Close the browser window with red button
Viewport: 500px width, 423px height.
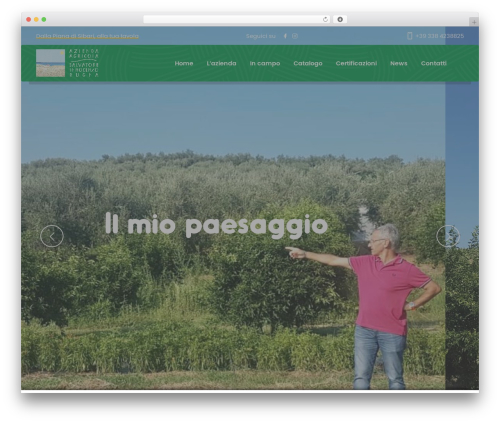tap(29, 20)
